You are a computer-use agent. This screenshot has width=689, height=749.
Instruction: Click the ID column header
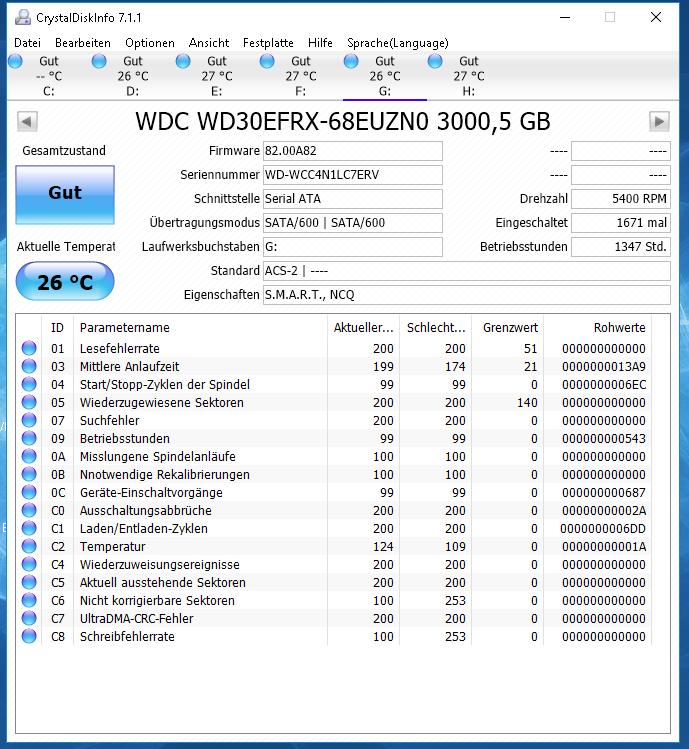pyautogui.click(x=57, y=328)
